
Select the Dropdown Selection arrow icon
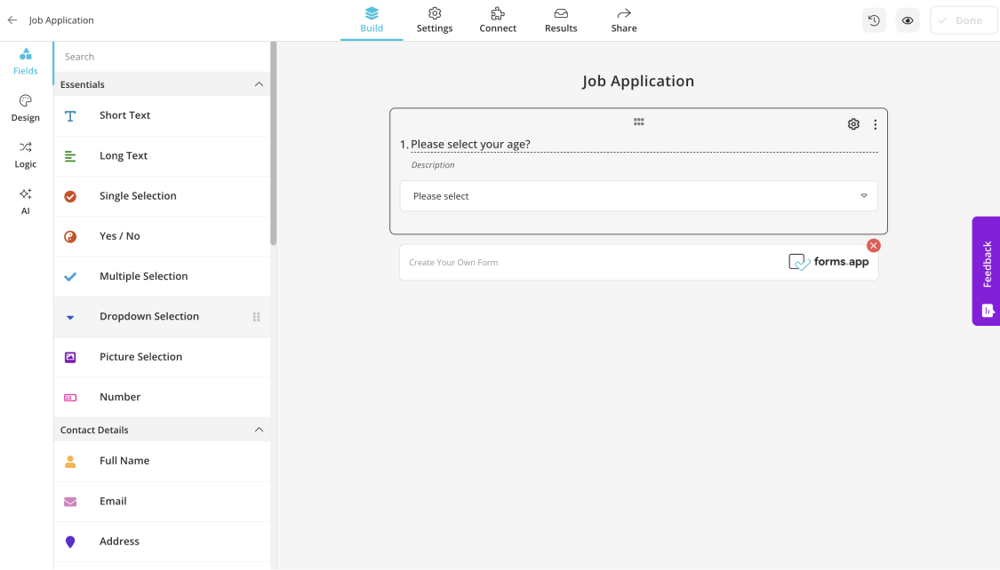click(x=70, y=317)
